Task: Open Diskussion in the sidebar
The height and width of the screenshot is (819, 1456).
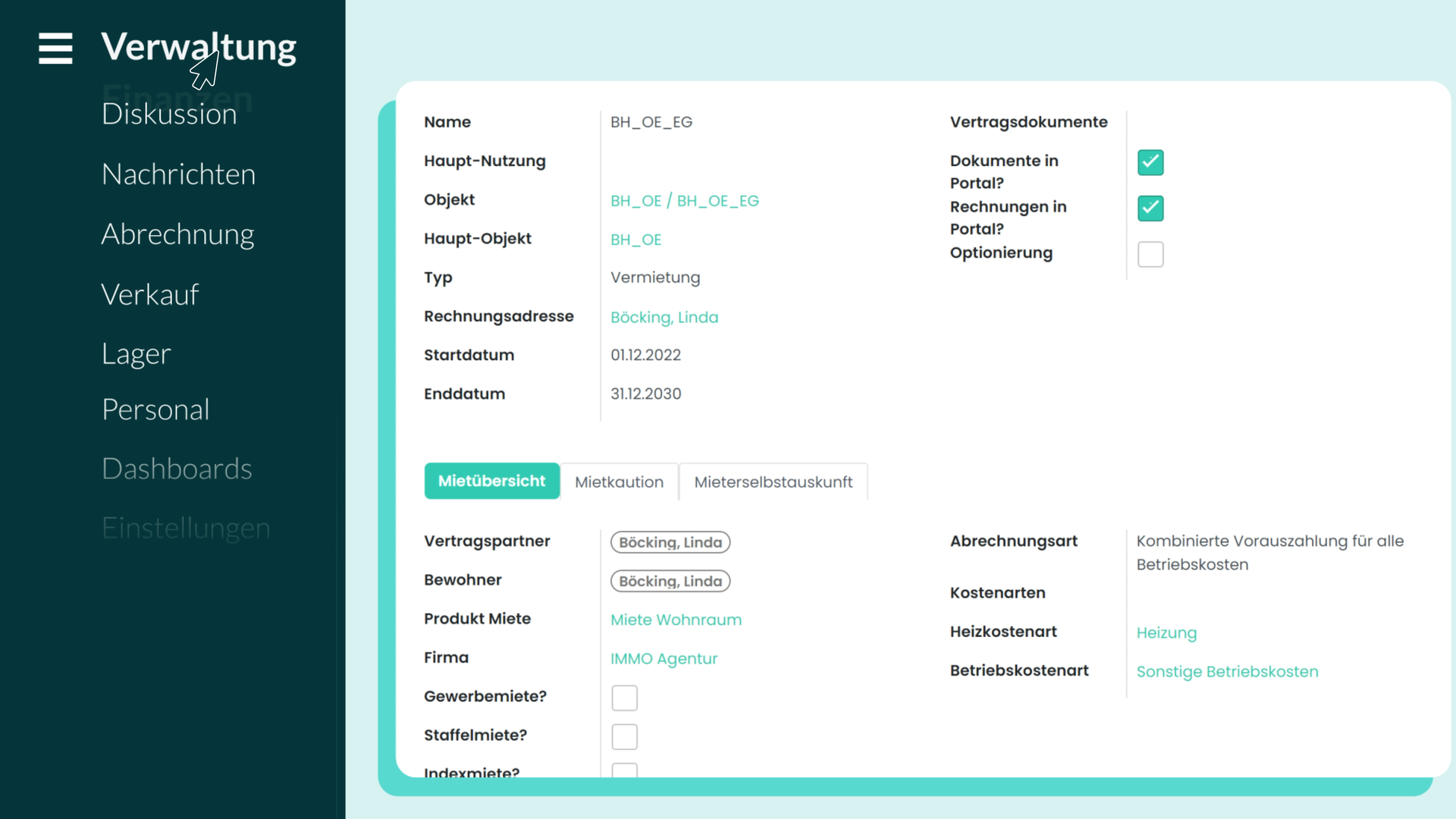Action: [x=169, y=114]
